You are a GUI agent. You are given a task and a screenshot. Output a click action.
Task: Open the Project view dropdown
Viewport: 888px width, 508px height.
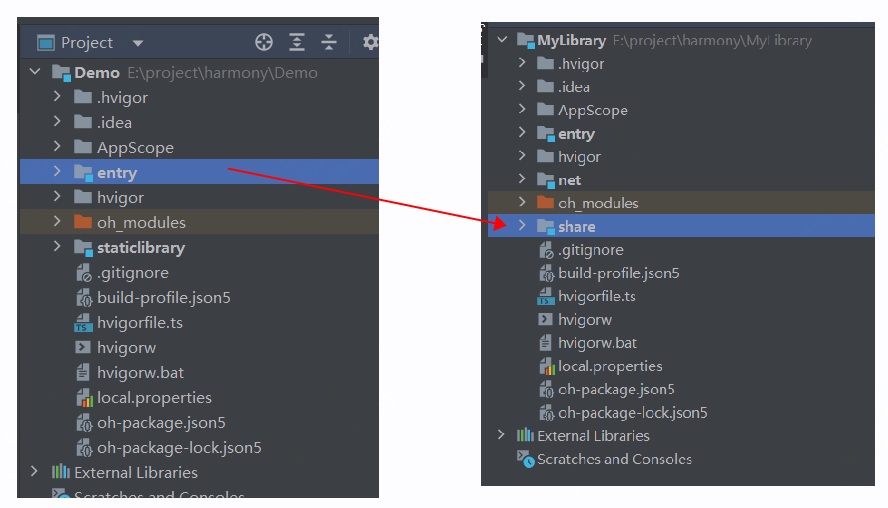pos(138,43)
